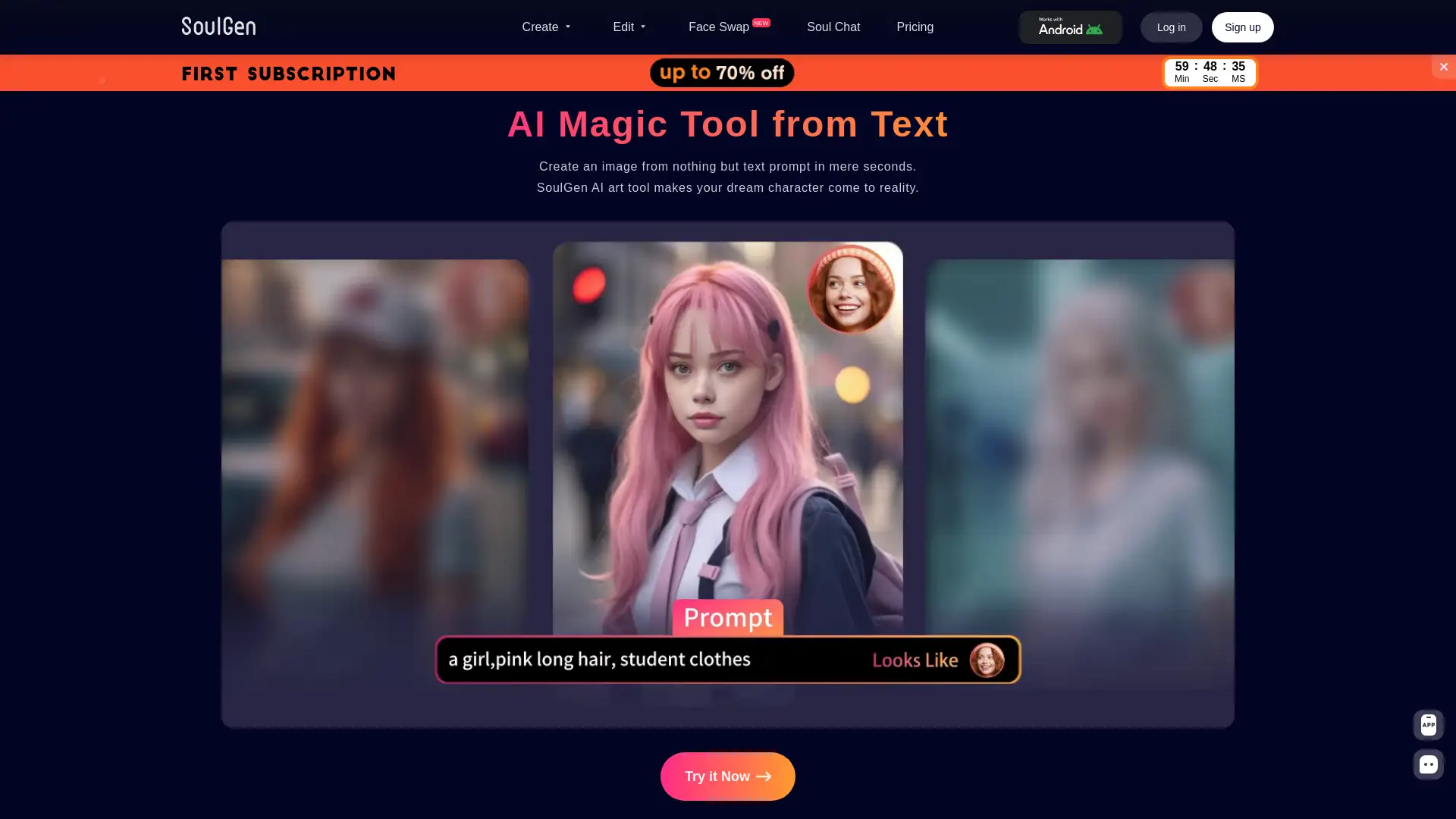Image resolution: width=1456 pixels, height=819 pixels.
Task: Click the Sign up button
Action: coord(1242,27)
